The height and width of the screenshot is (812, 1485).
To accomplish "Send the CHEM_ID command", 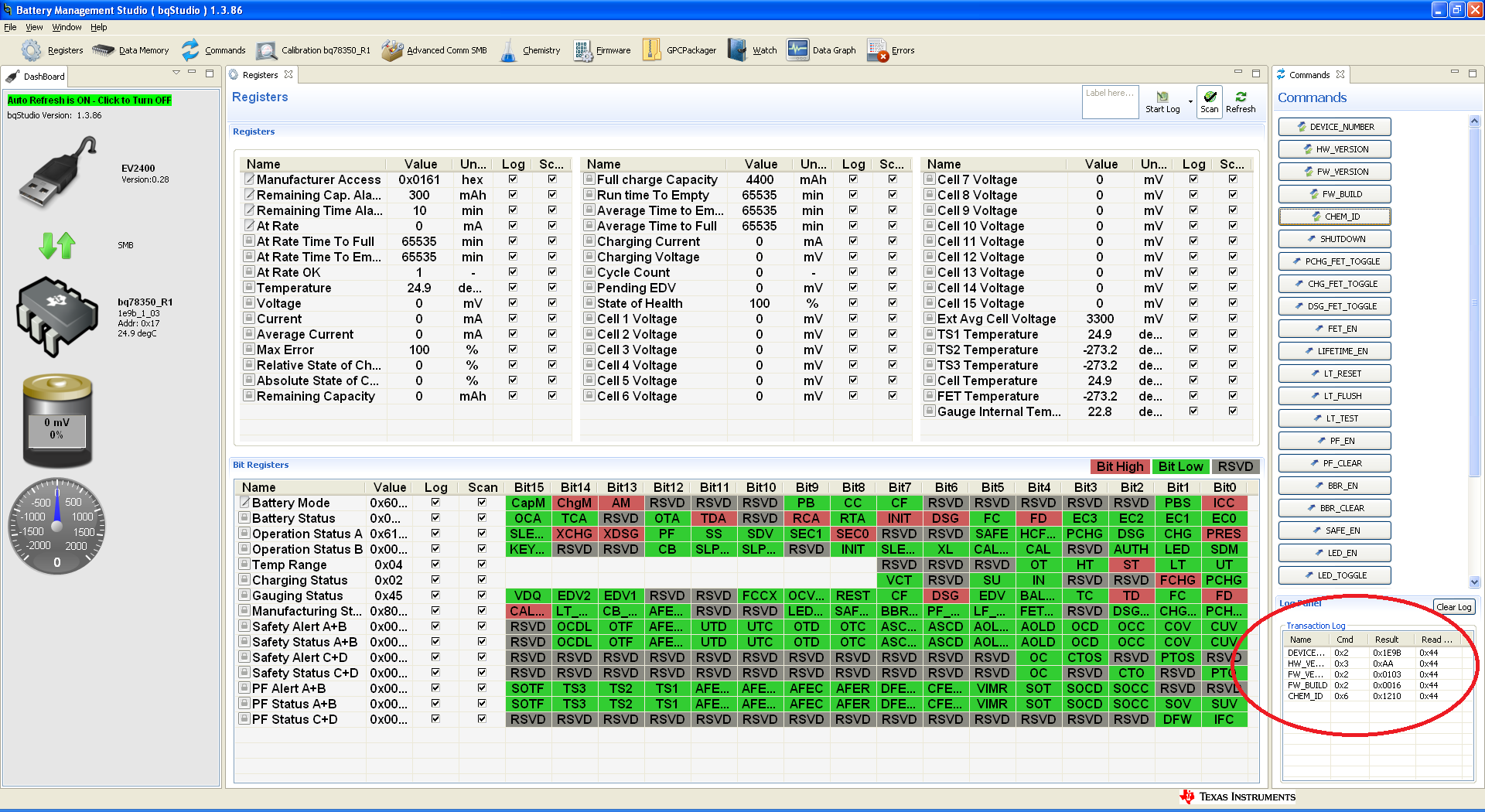I will [1334, 217].
